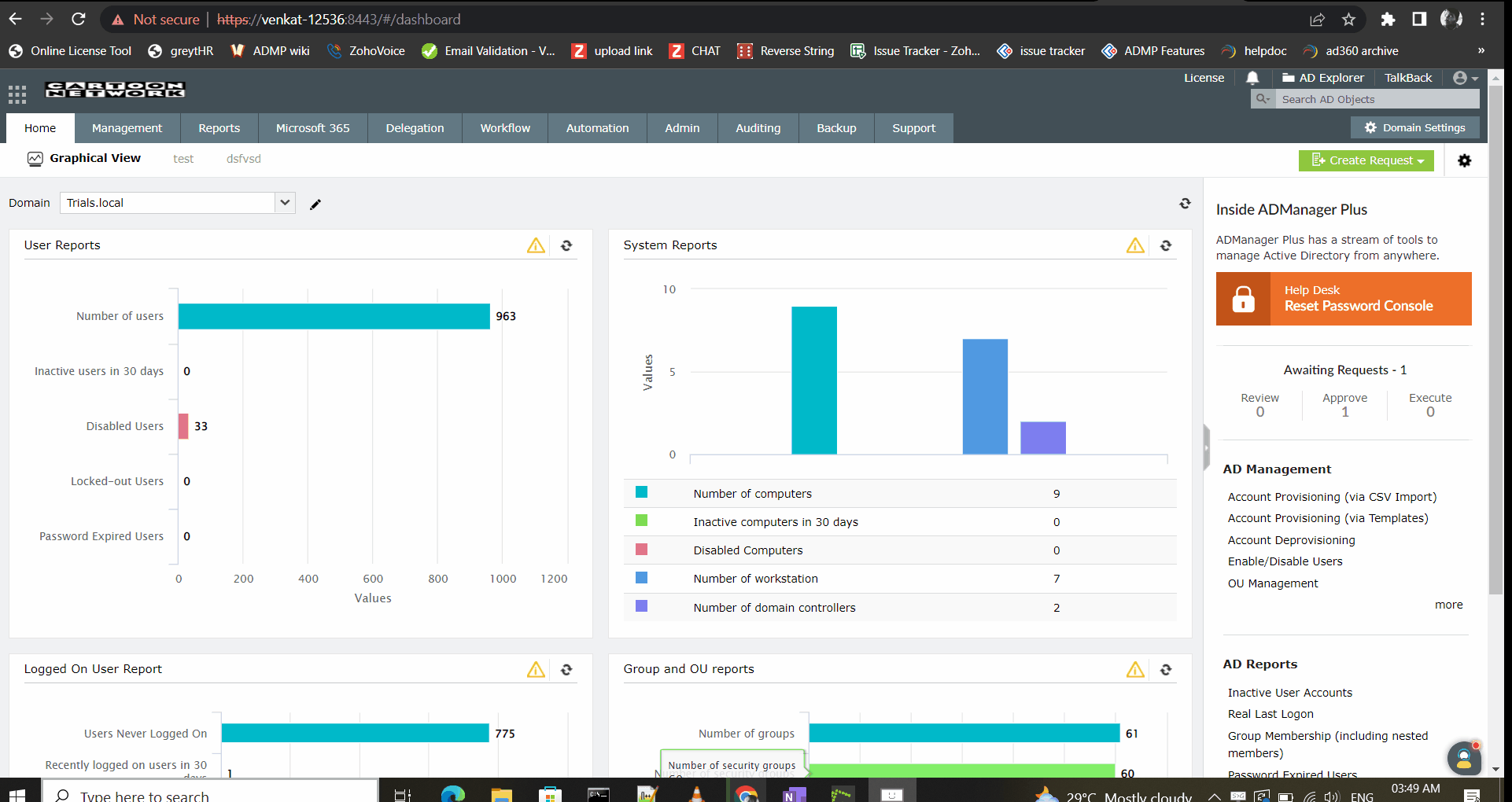Open the Account Deprovisioning link
The image size is (1512, 802).
[1291, 540]
